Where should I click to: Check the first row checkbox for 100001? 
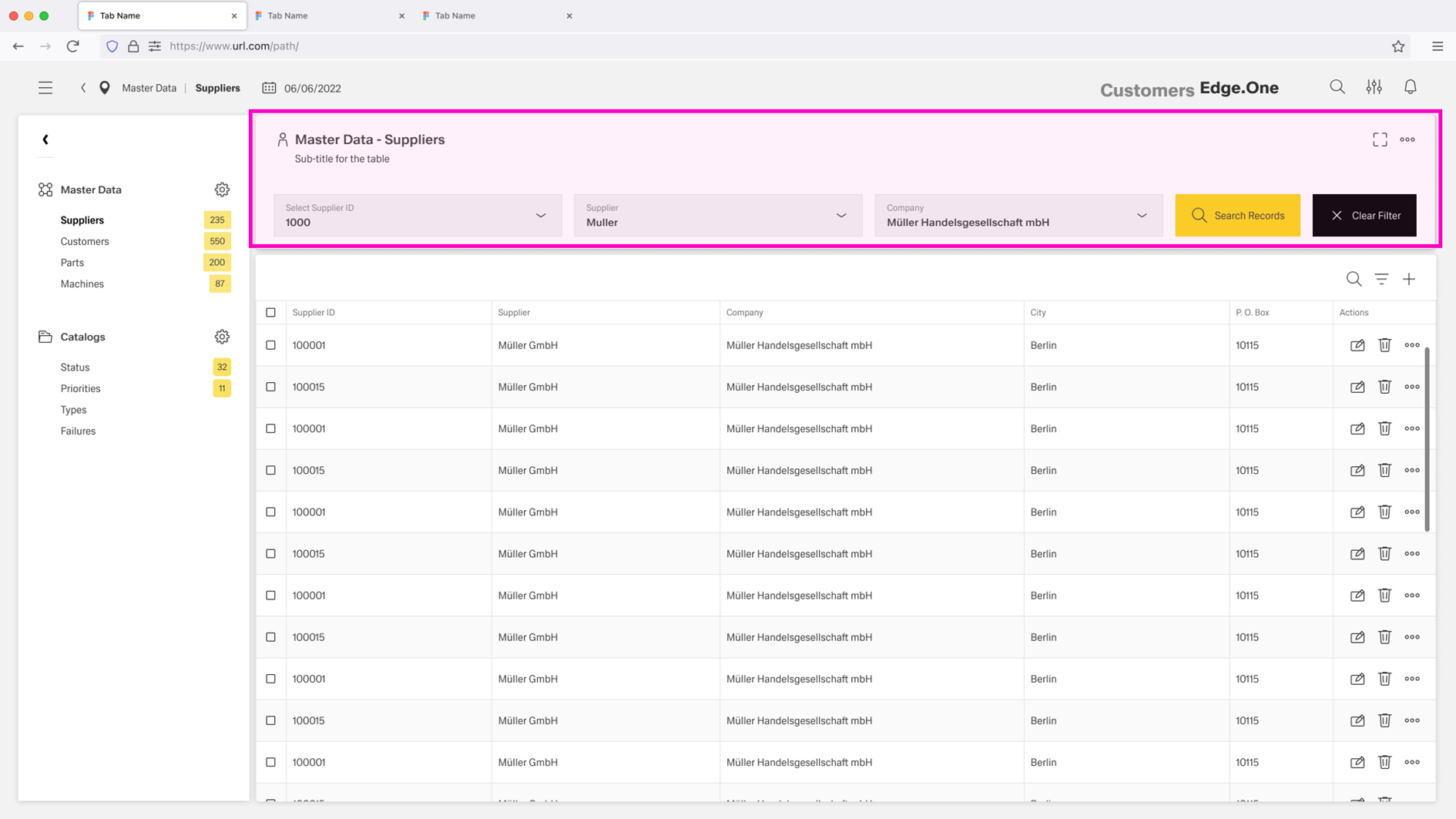click(270, 345)
